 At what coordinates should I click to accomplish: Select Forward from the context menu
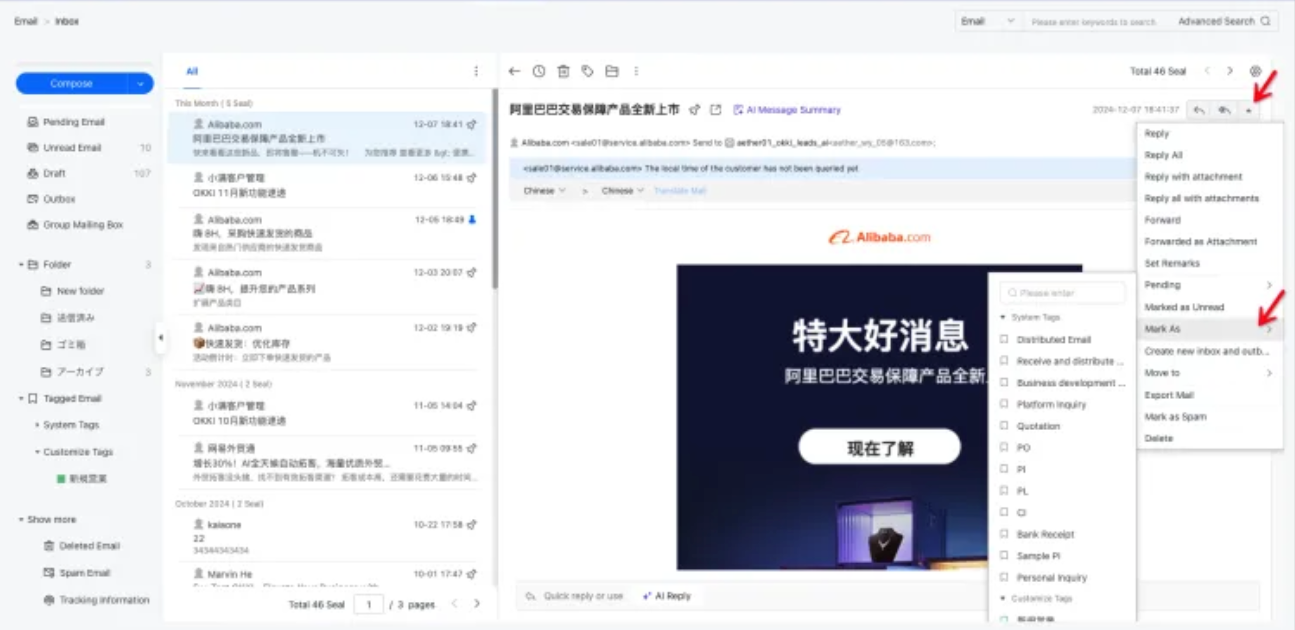coord(1162,220)
